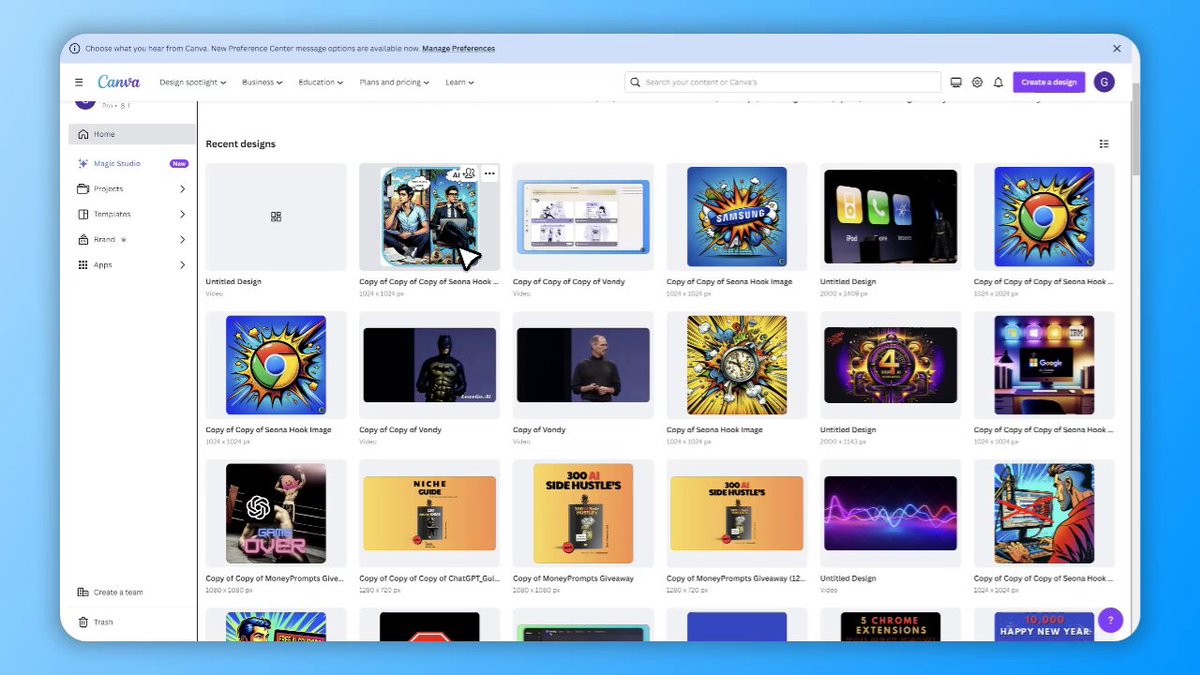
Task: Open the Batman video thumbnail
Action: tap(430, 365)
